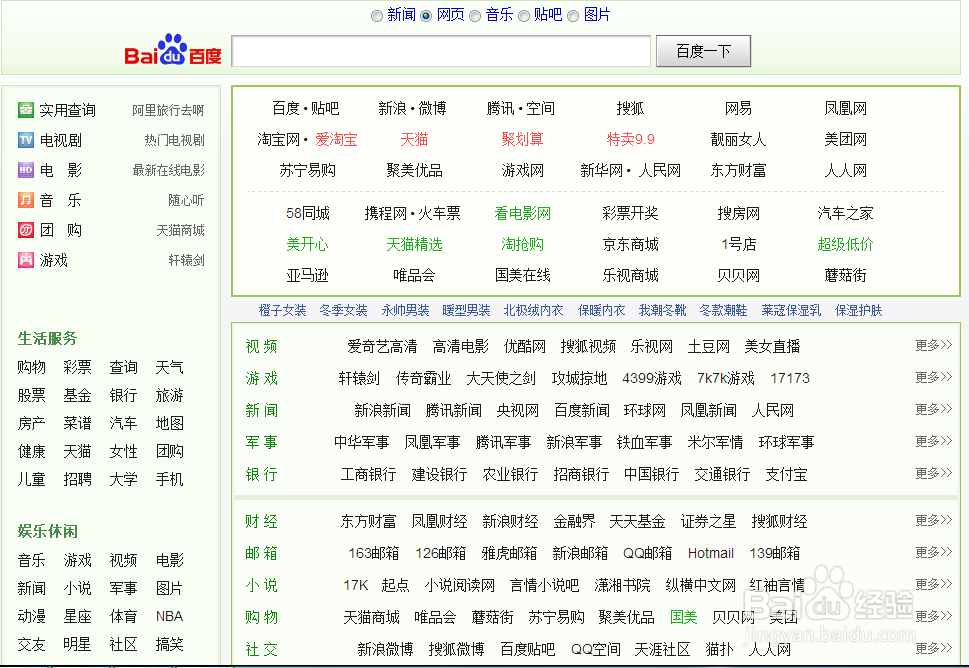
Task: Click the 实用查询 sidebar icon
Action: click(x=26, y=110)
